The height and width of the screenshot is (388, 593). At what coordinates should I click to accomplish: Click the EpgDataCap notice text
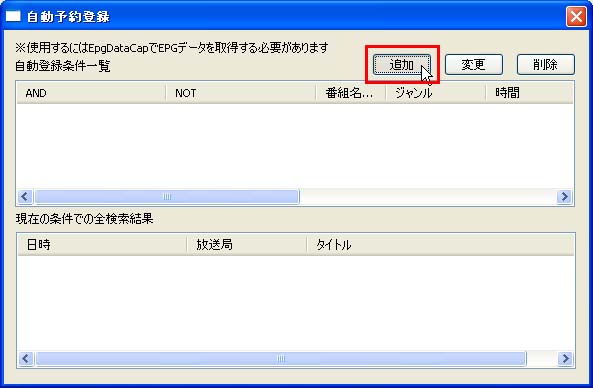point(172,48)
